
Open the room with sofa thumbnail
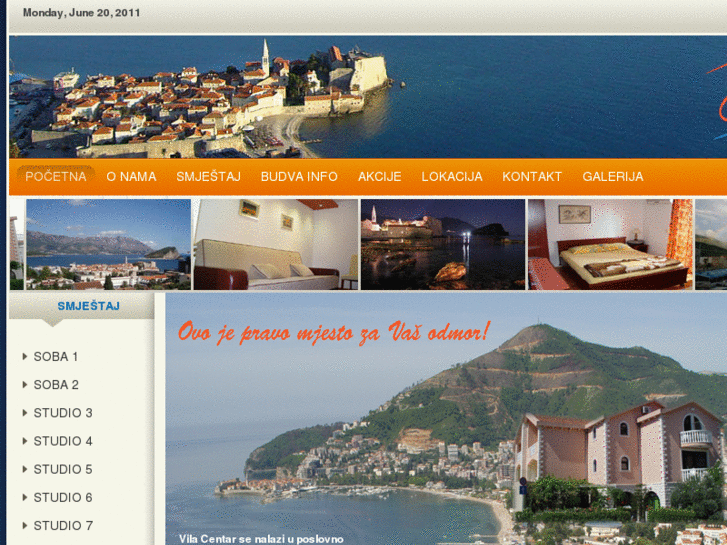coord(275,244)
